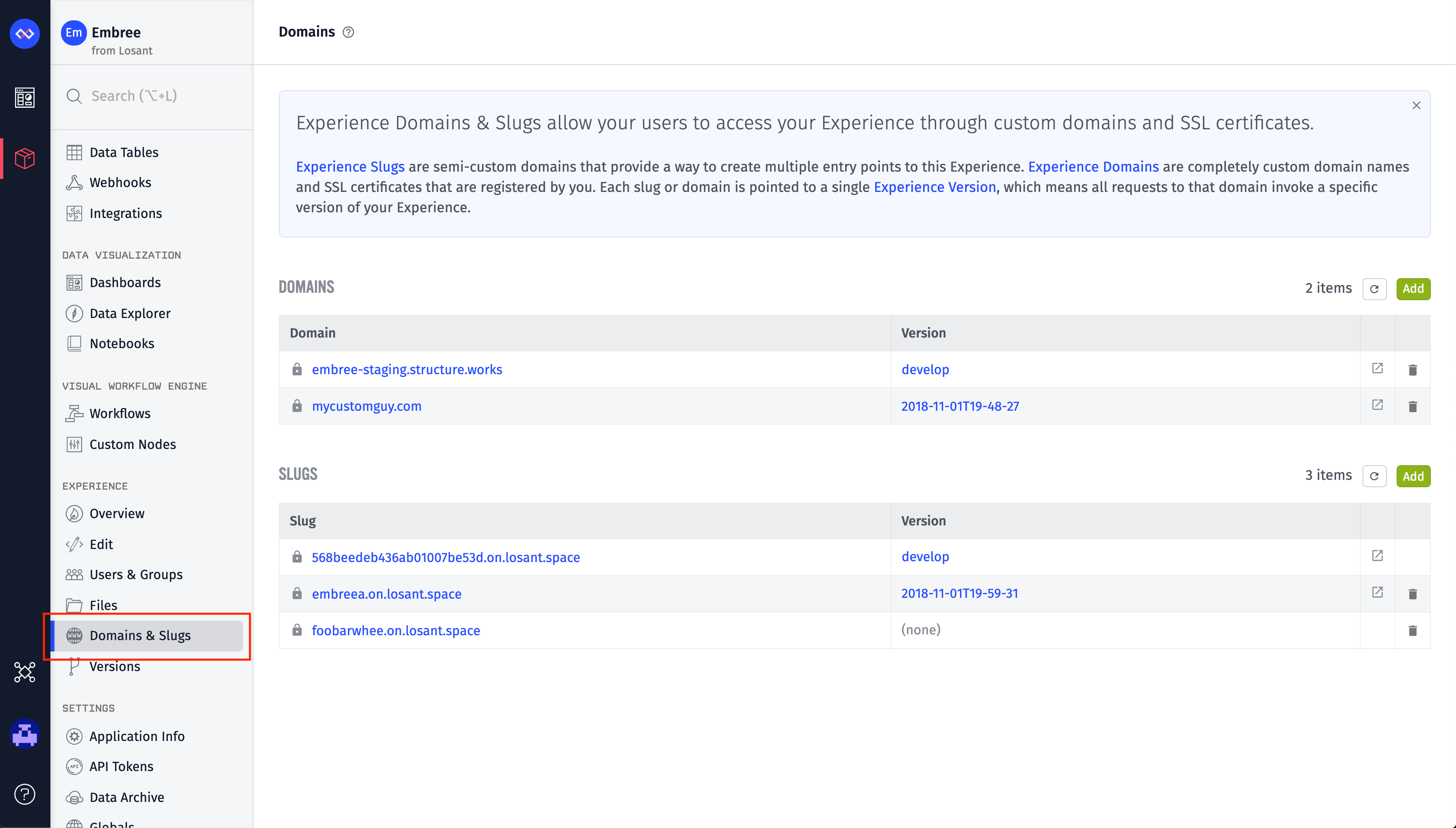Add a new domain

point(1413,289)
